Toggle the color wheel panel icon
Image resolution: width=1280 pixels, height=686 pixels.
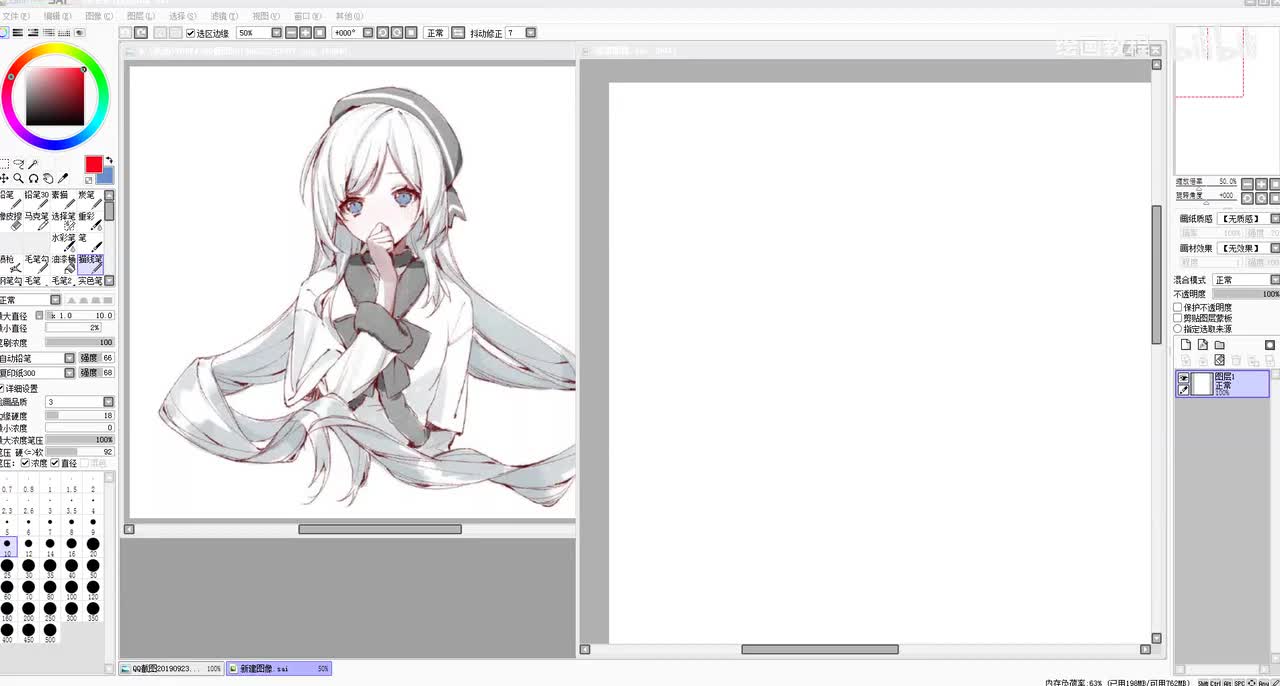click(x=3, y=33)
